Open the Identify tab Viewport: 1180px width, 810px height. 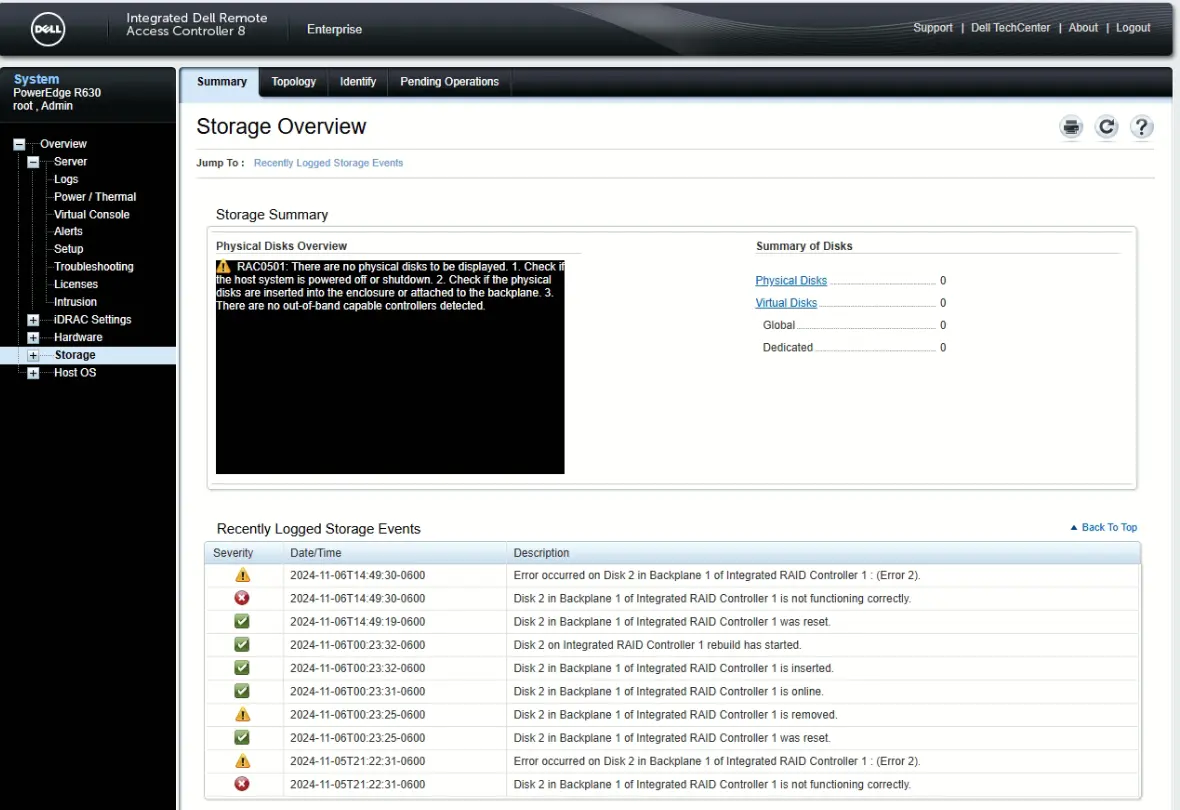(357, 82)
